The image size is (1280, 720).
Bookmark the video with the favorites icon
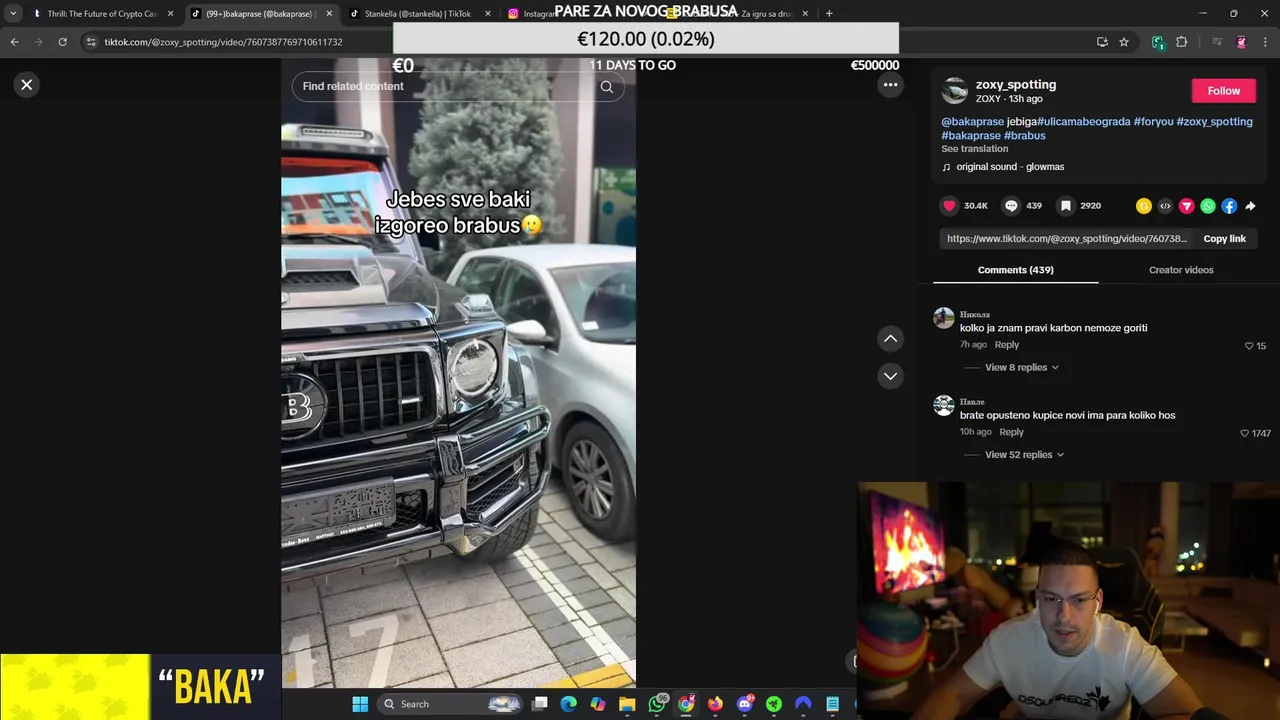tap(1066, 206)
